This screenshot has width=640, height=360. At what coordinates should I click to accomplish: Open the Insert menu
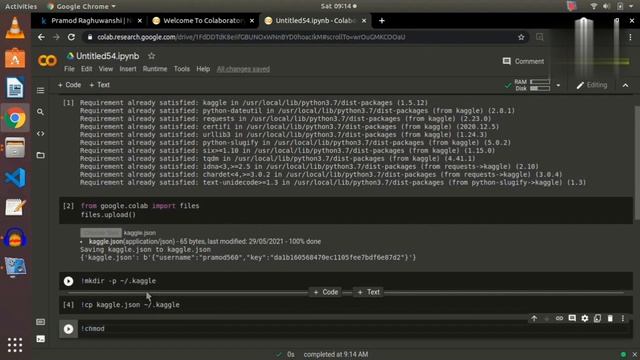[128, 69]
